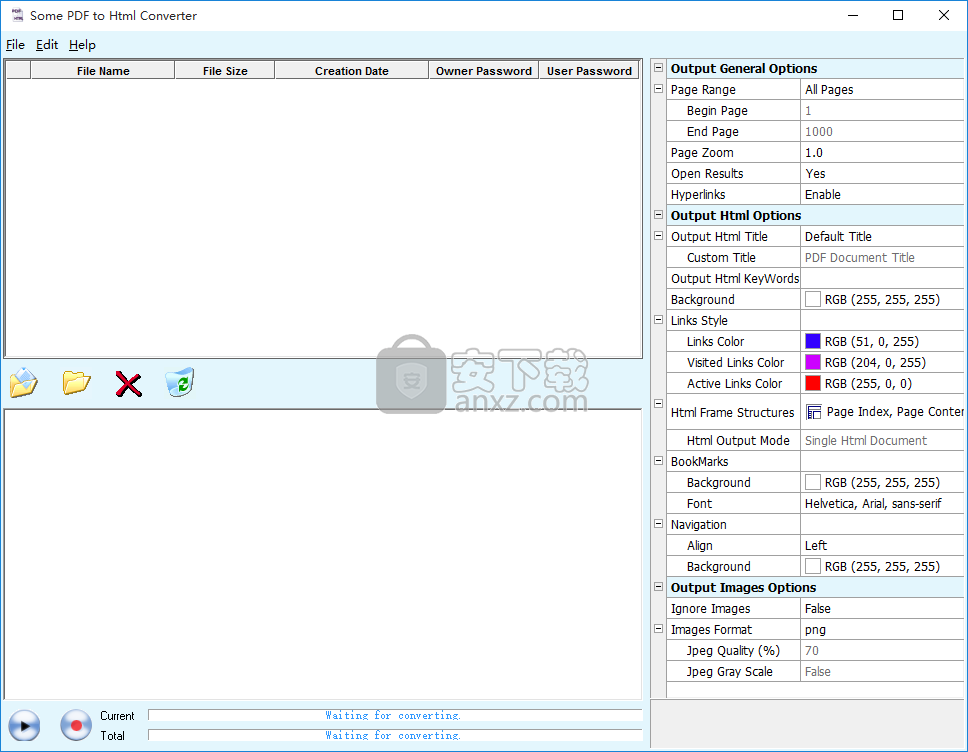Change the Ignore Images value False

coord(882,608)
